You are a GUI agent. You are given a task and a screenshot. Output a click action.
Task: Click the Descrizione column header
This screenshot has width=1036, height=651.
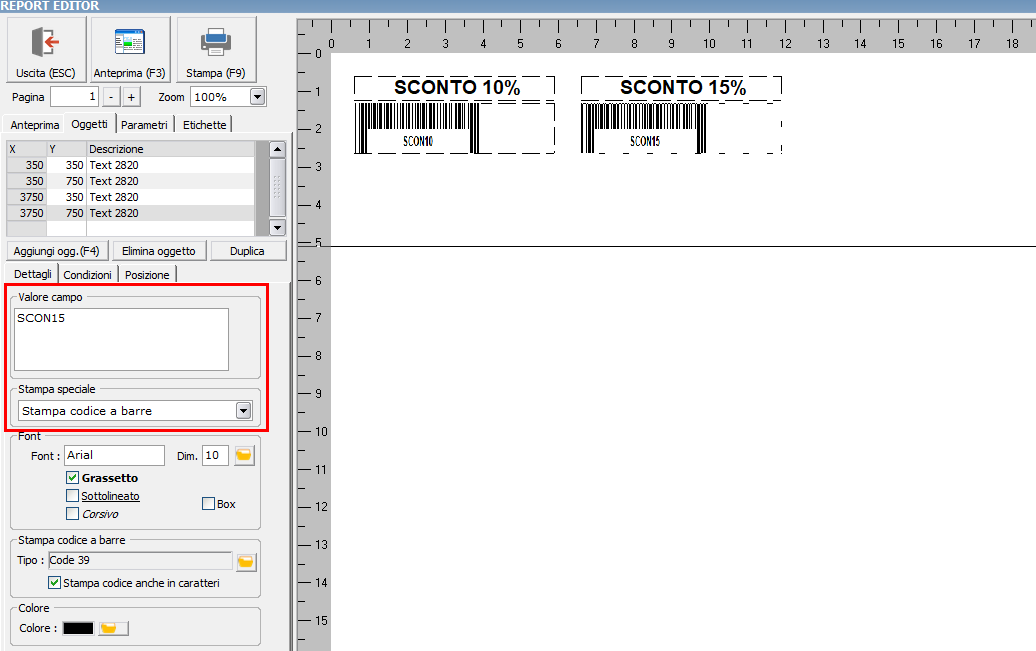170,149
